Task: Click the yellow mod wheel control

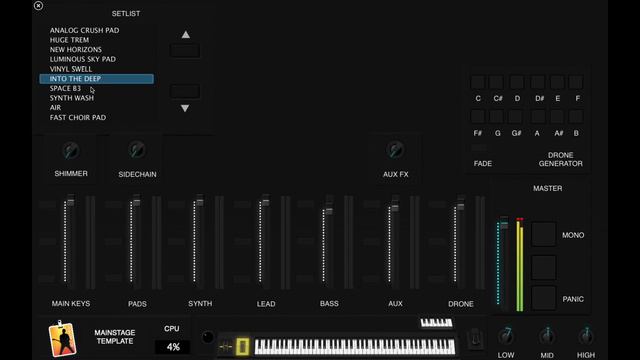Action: point(242,347)
